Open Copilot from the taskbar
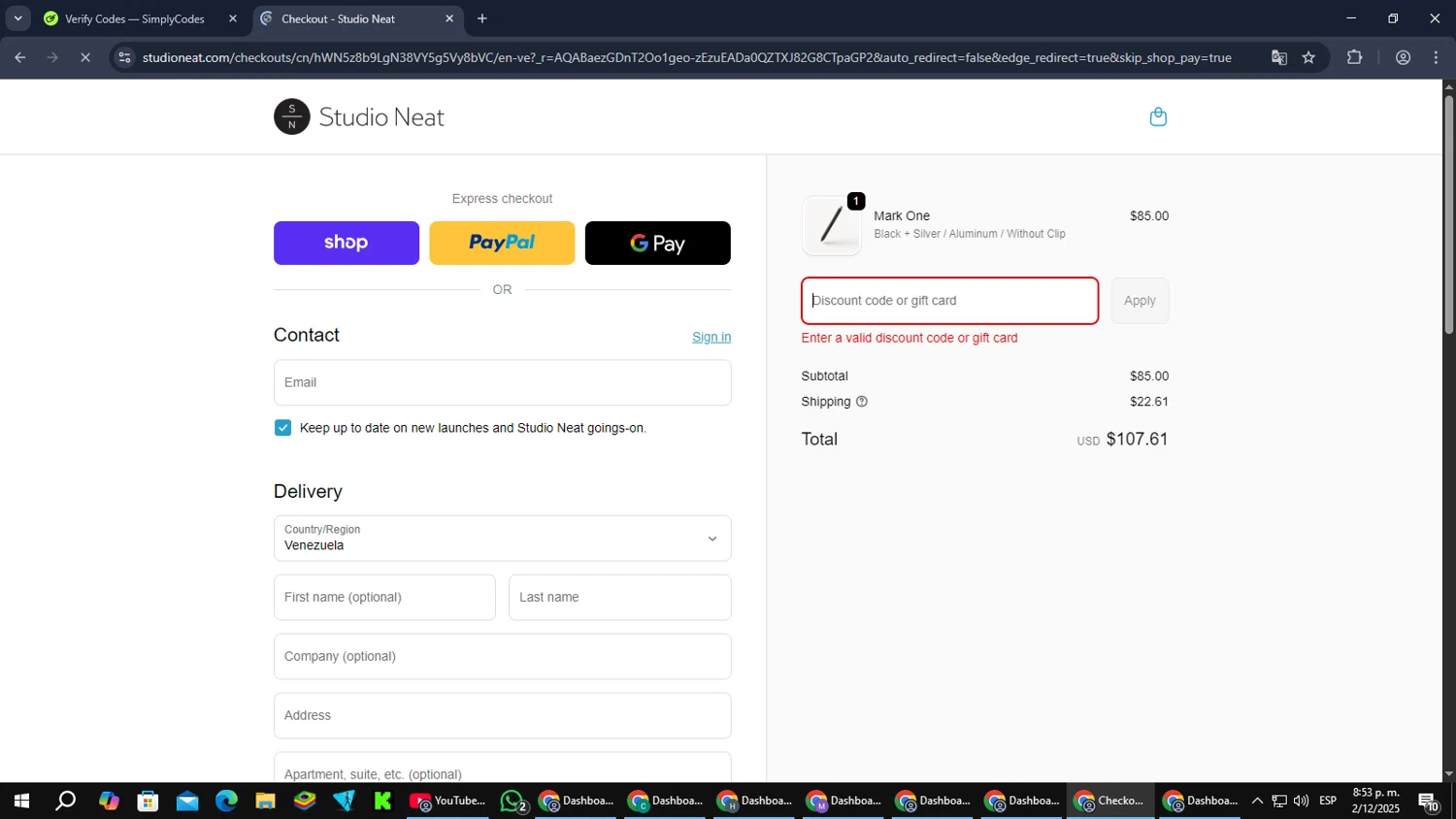 click(109, 801)
